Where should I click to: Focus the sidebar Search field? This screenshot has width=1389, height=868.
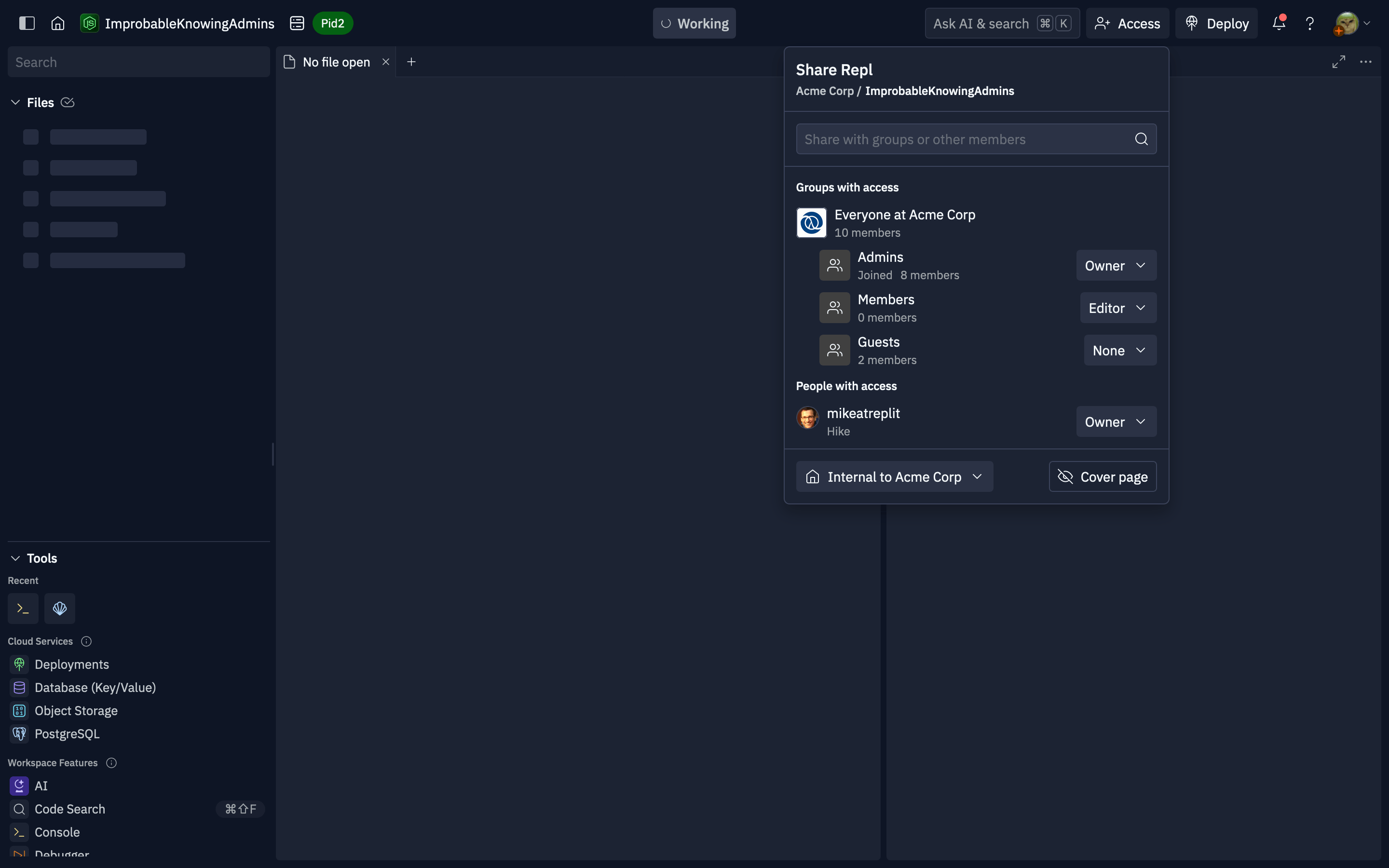138,62
